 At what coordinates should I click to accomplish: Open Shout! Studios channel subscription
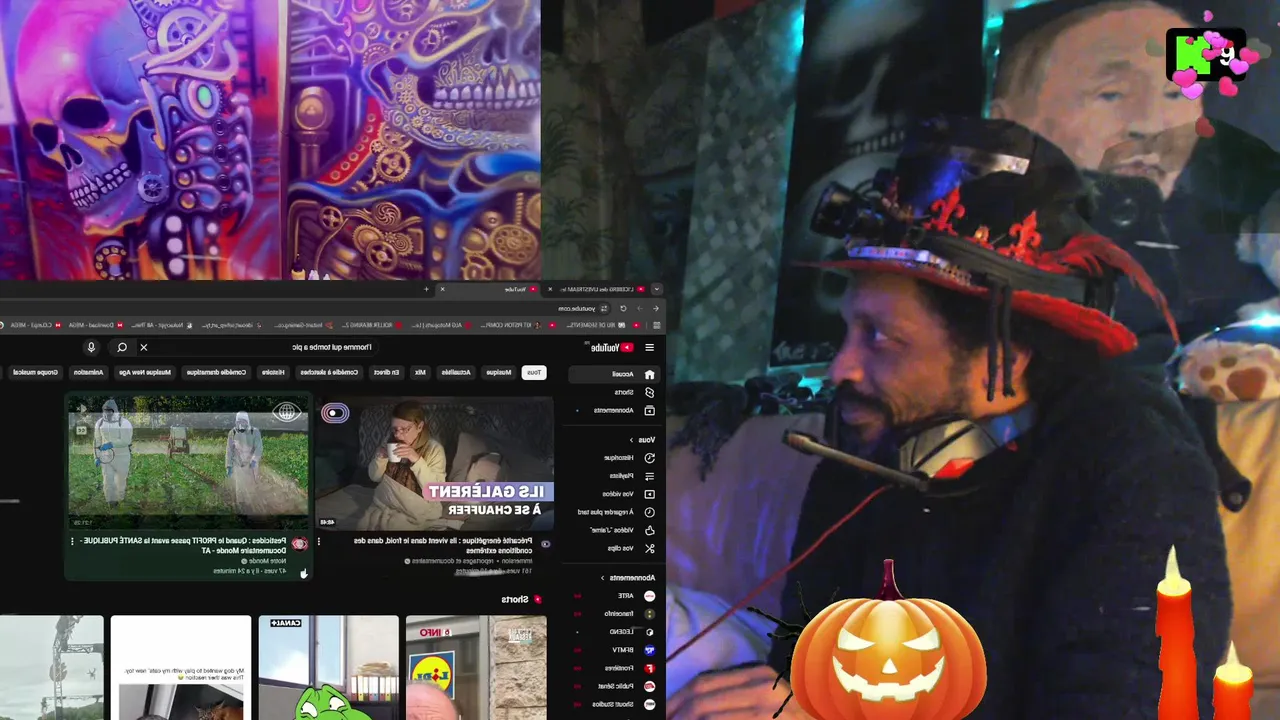613,704
